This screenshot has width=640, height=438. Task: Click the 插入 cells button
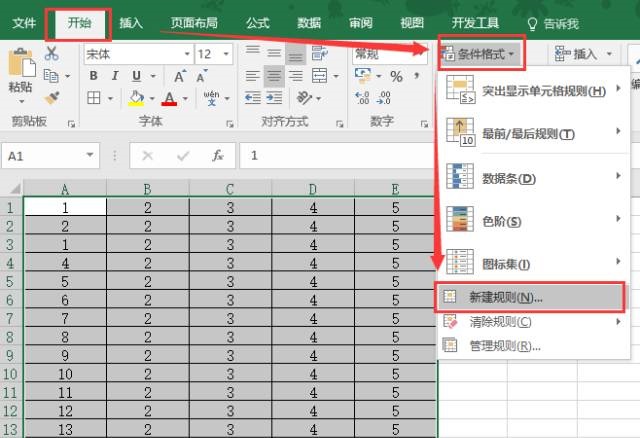[x=577, y=53]
